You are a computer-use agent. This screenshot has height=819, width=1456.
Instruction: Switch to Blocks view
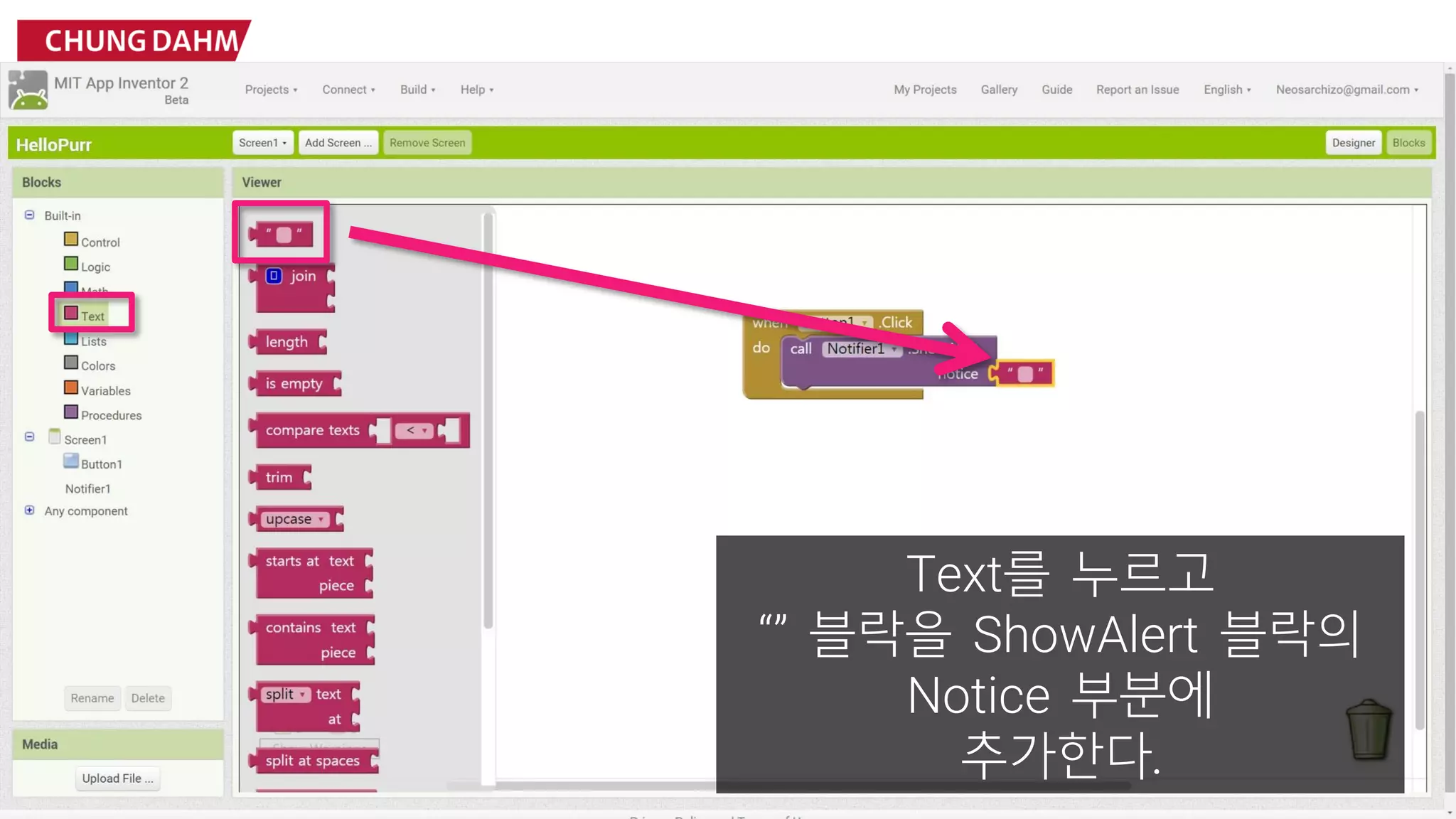[1408, 143]
